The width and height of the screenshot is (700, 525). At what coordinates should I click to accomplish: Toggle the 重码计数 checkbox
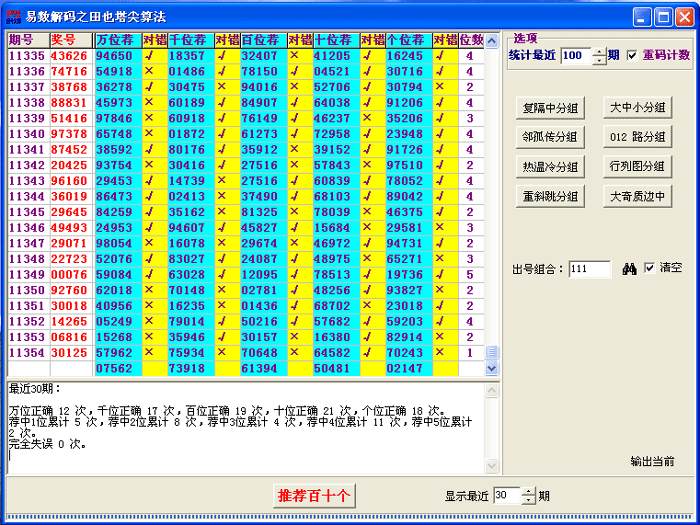click(632, 55)
